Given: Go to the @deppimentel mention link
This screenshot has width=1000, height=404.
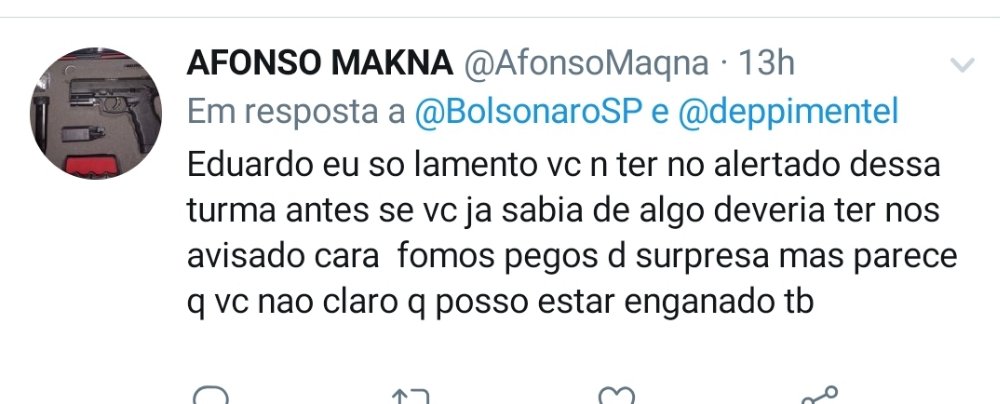Looking at the screenshot, I should 788,112.
